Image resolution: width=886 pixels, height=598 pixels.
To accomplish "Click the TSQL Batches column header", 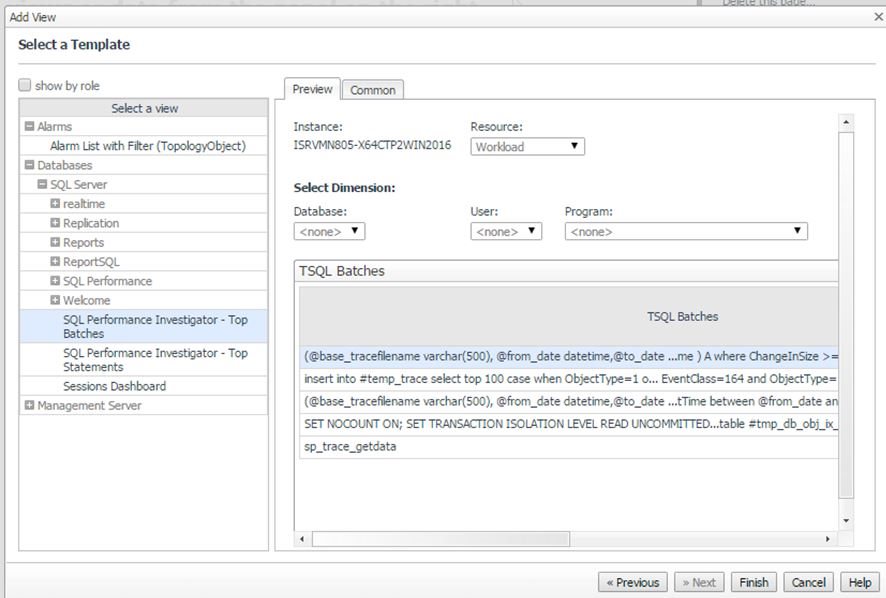I will 569,316.
